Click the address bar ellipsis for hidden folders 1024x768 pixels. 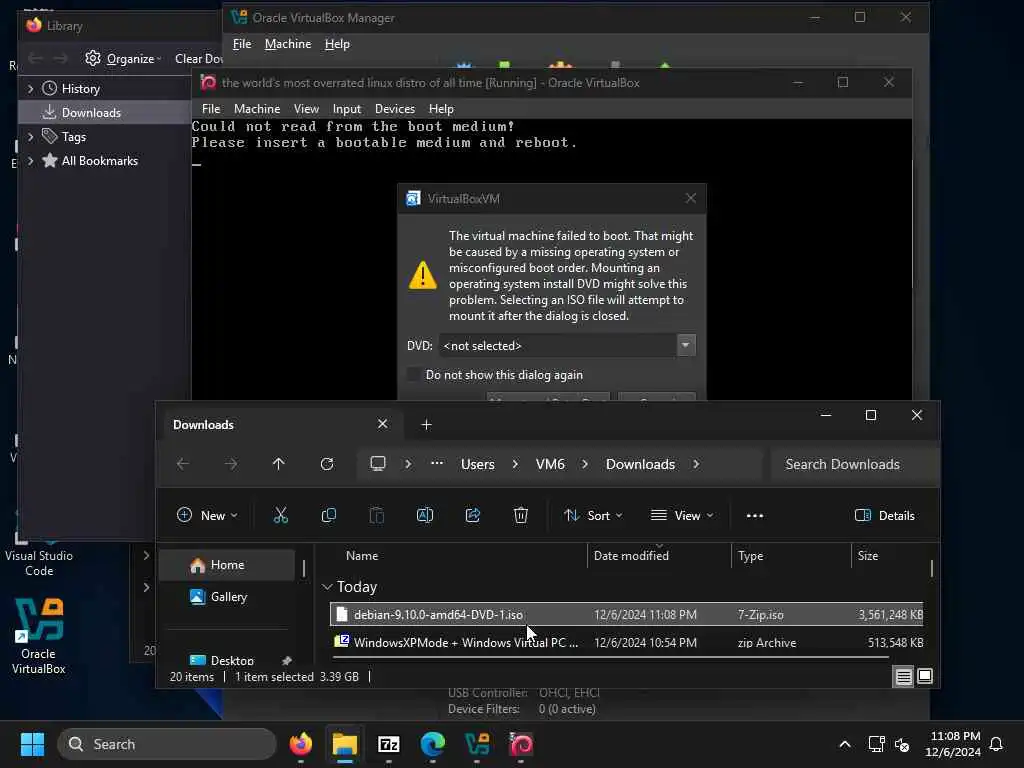click(437, 463)
